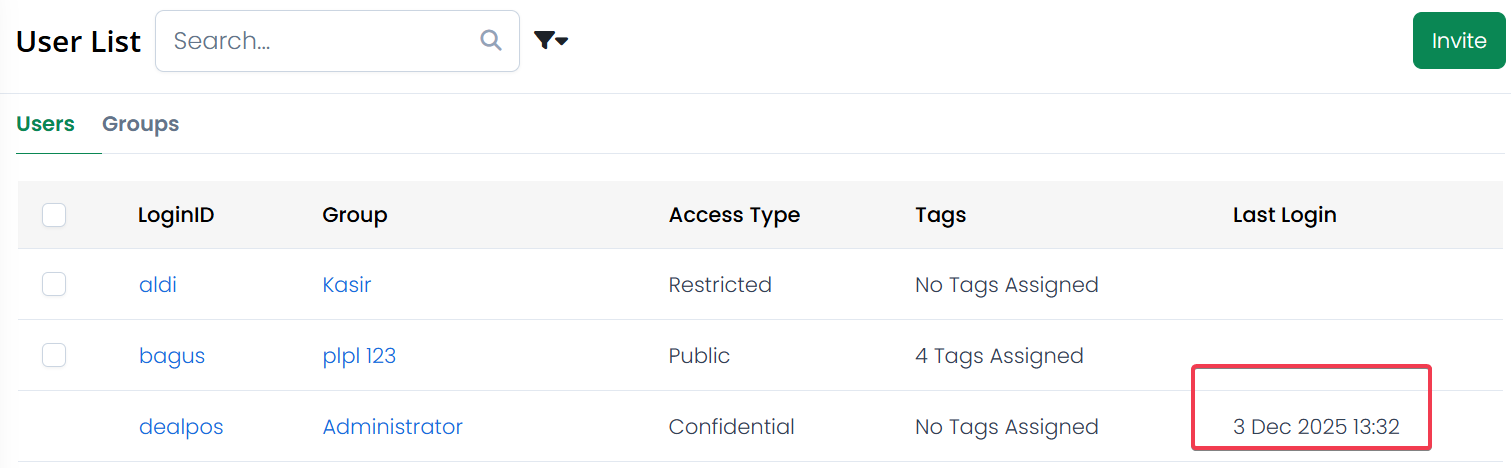Check the box for user aldi
This screenshot has width=1511, height=468.
click(x=54, y=284)
